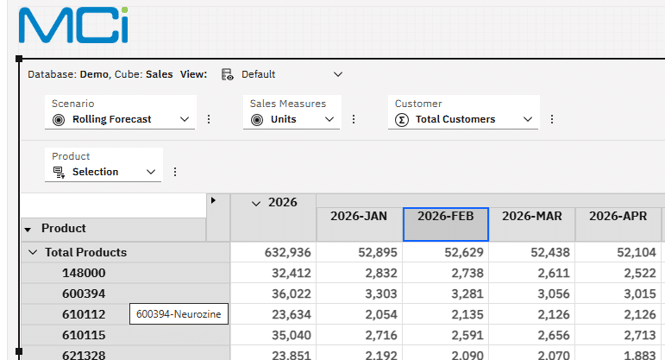Click the 2,054 cell for product 610112

click(360, 315)
